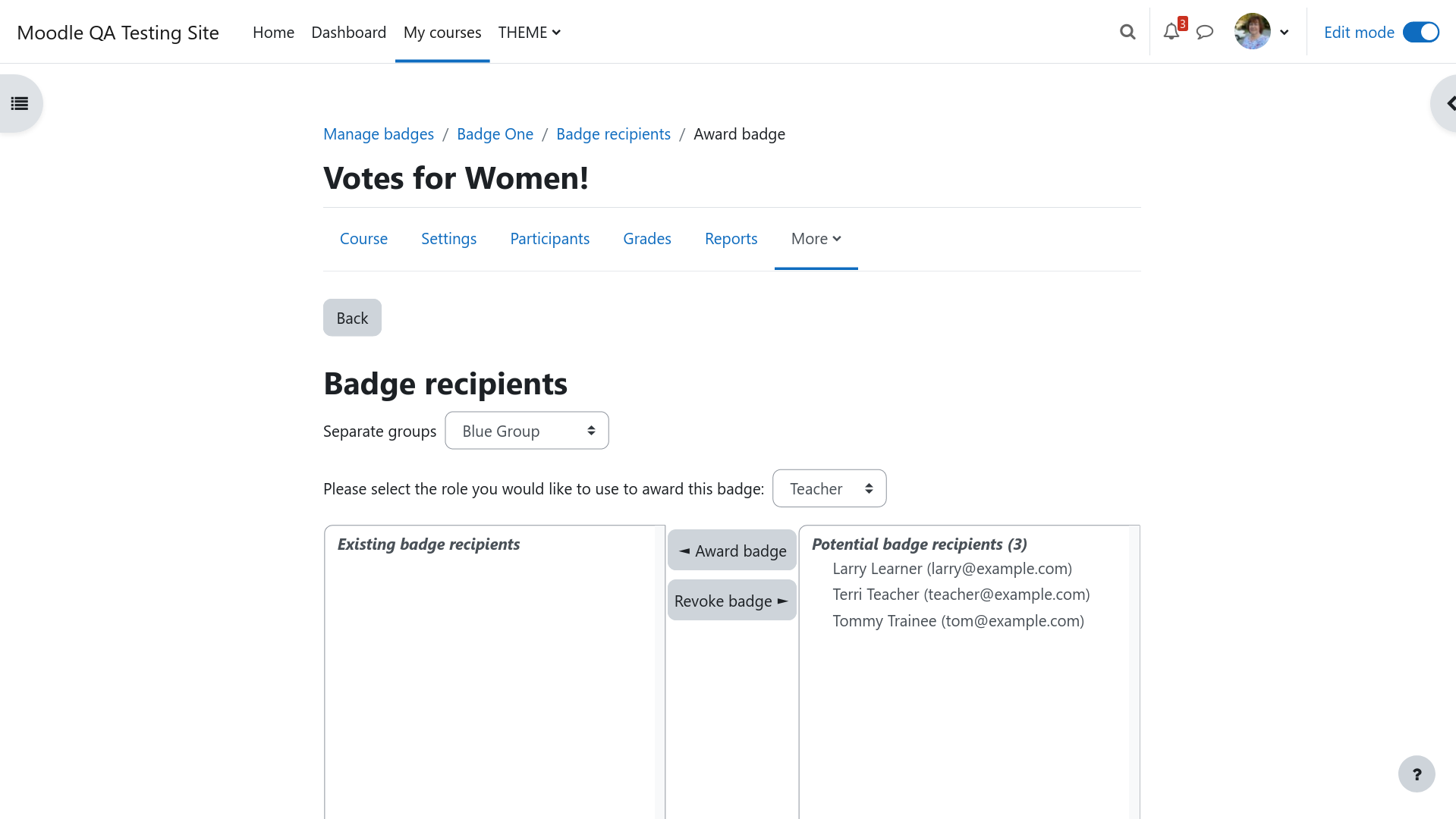Click the Award badge button
This screenshot has height=819, width=1456.
pos(732,551)
